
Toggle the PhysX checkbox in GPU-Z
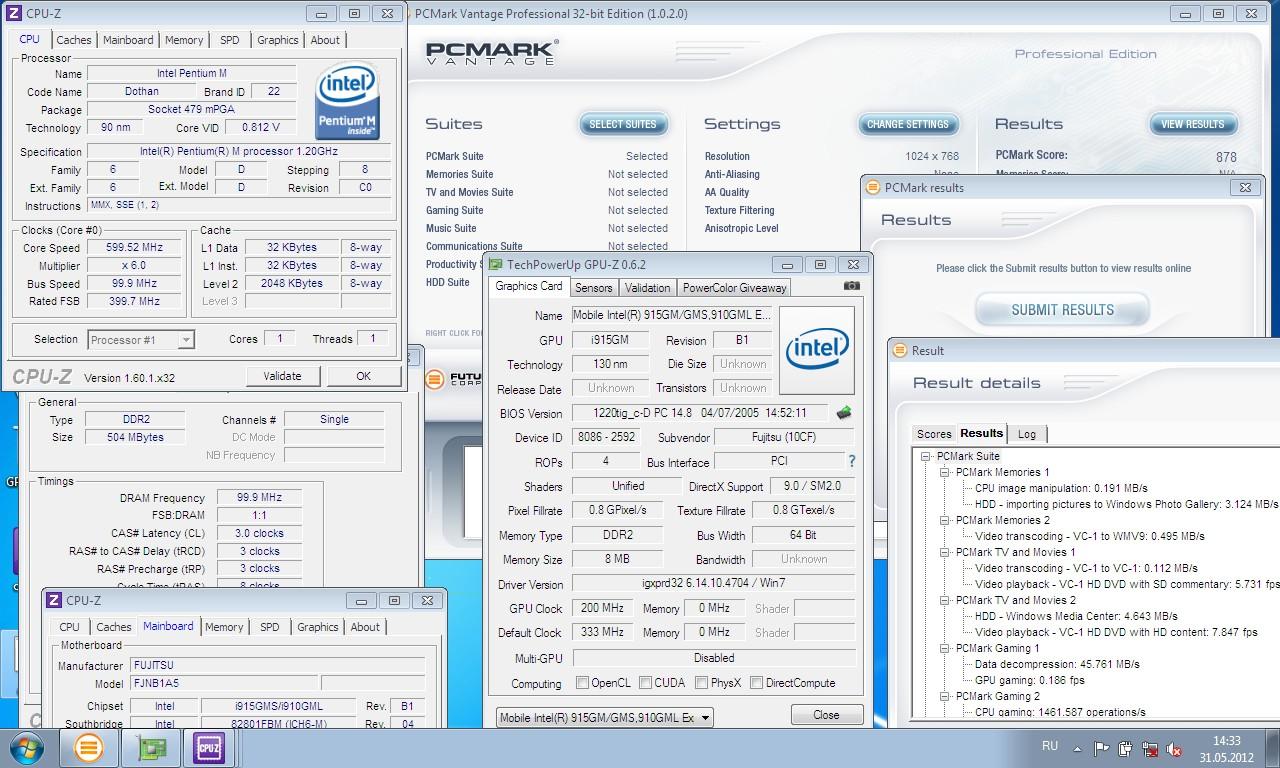(x=700, y=683)
